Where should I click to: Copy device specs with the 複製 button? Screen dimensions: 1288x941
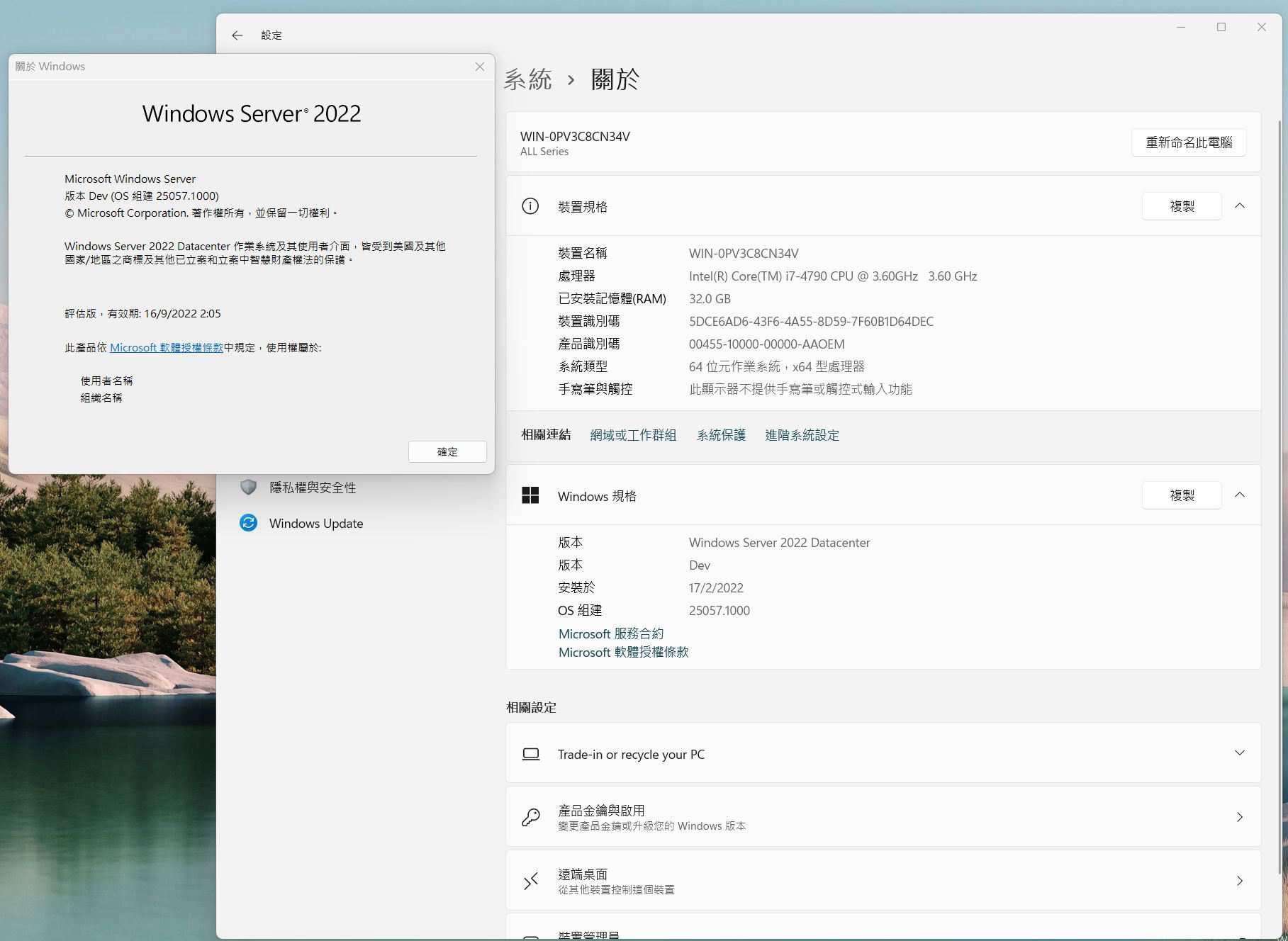coord(1181,206)
